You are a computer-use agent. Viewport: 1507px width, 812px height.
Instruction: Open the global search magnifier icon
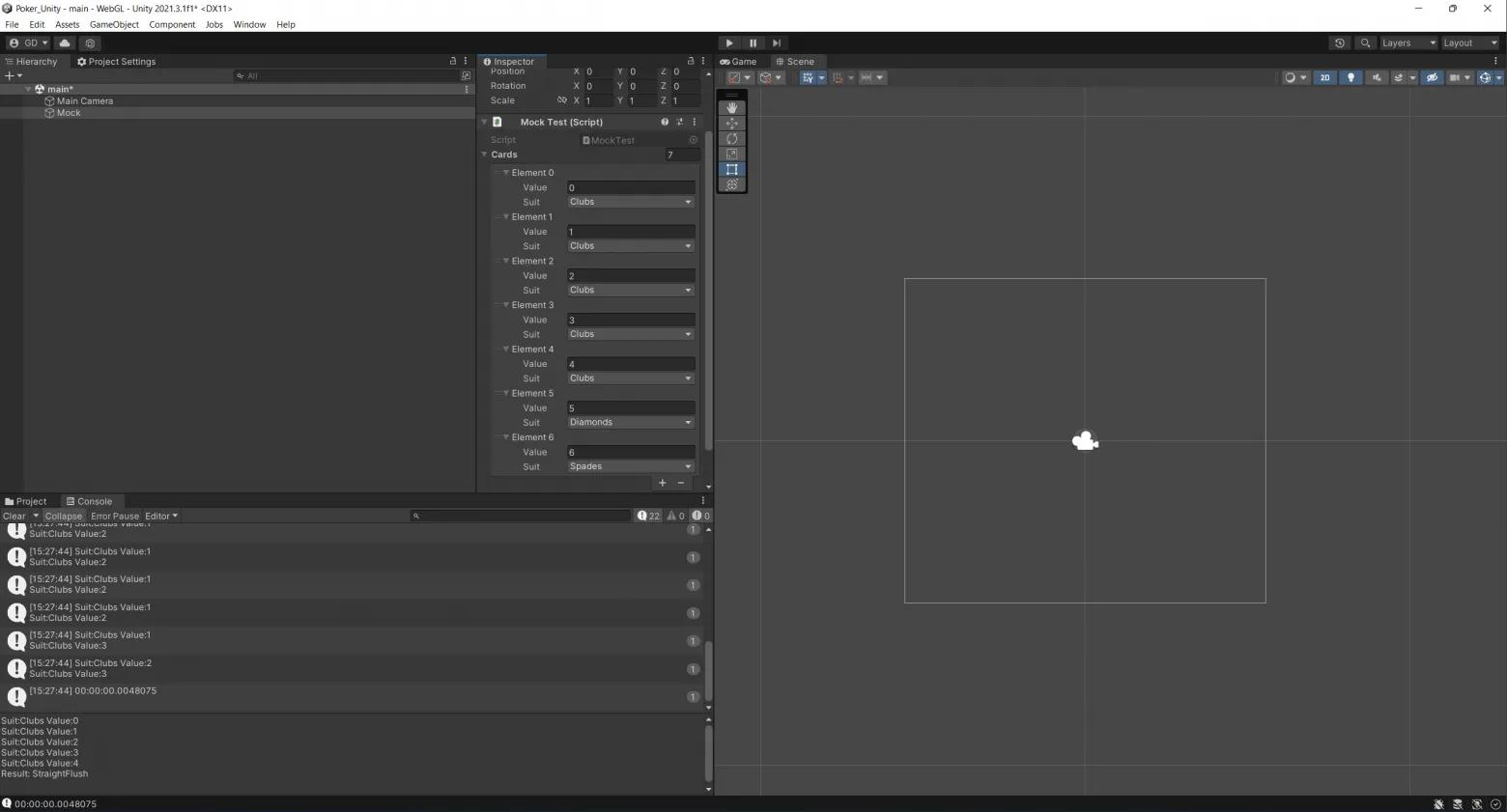[1365, 42]
